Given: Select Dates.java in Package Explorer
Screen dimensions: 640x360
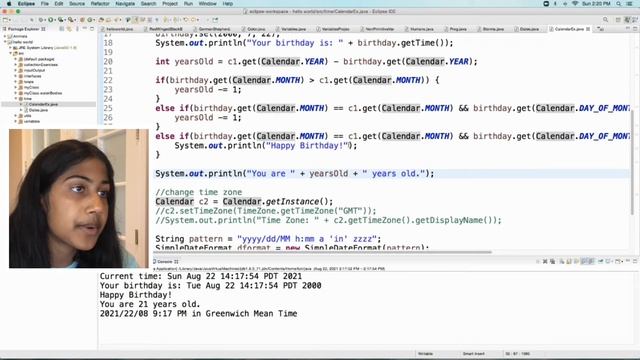Looking at the screenshot, I should click(38, 110).
